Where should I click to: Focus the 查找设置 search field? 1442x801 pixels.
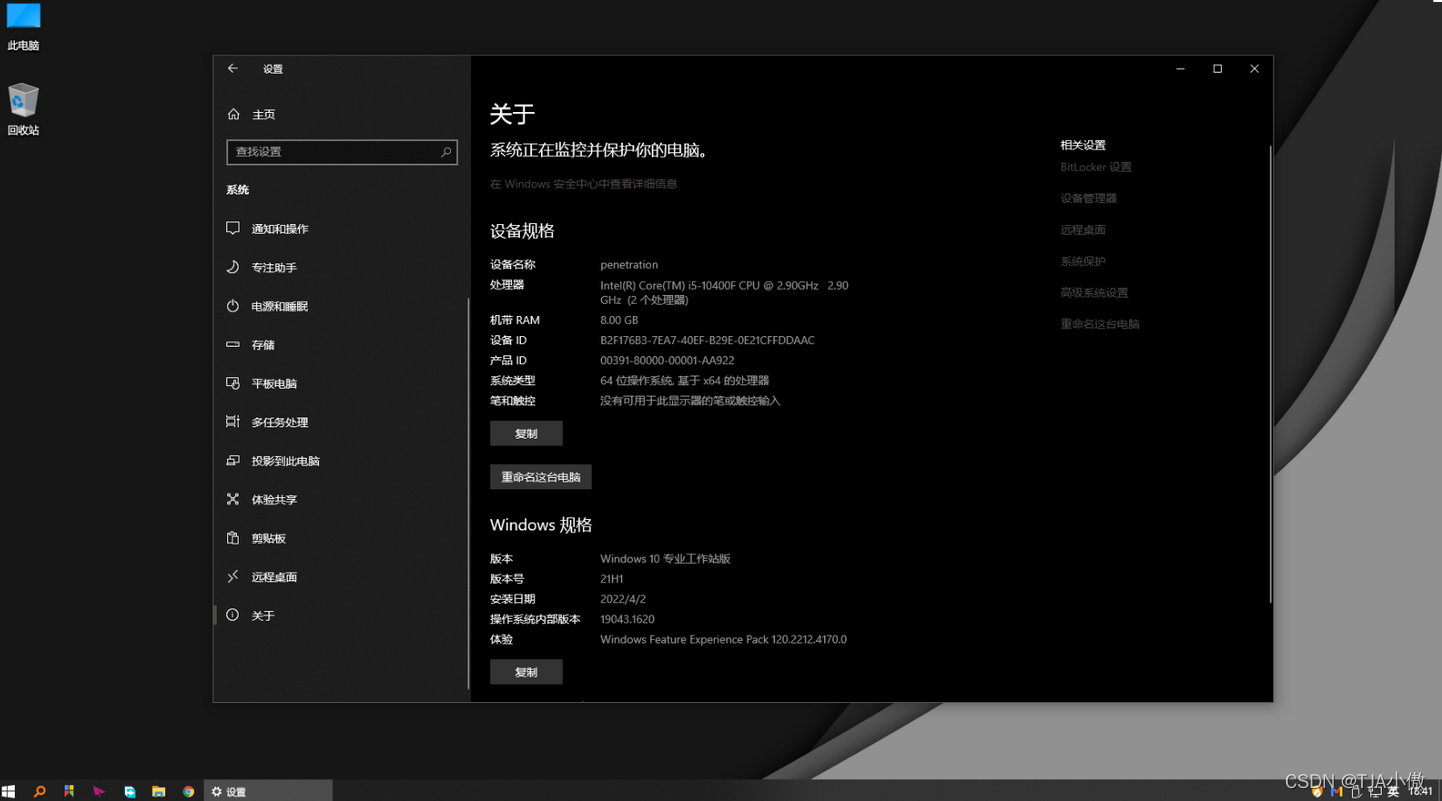click(342, 152)
